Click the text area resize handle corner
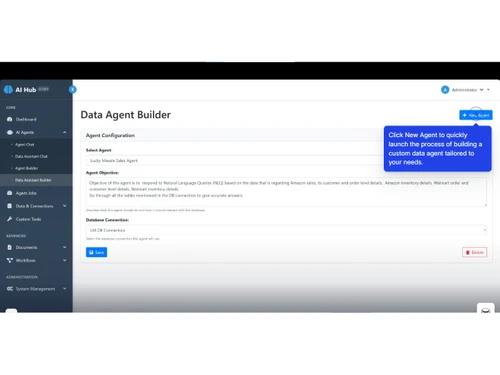 (485, 205)
